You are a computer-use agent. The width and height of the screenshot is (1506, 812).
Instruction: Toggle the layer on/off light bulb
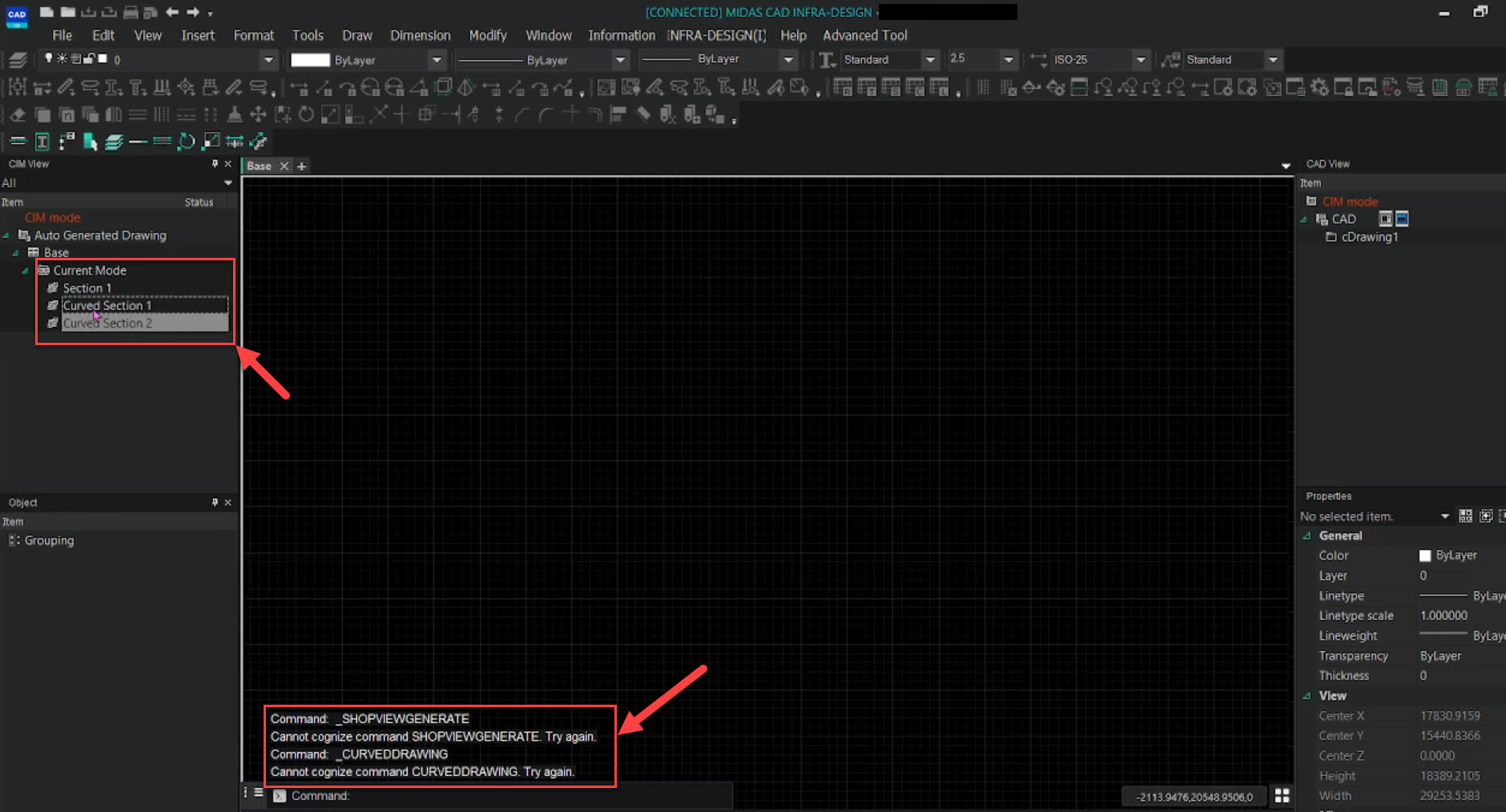[49, 58]
